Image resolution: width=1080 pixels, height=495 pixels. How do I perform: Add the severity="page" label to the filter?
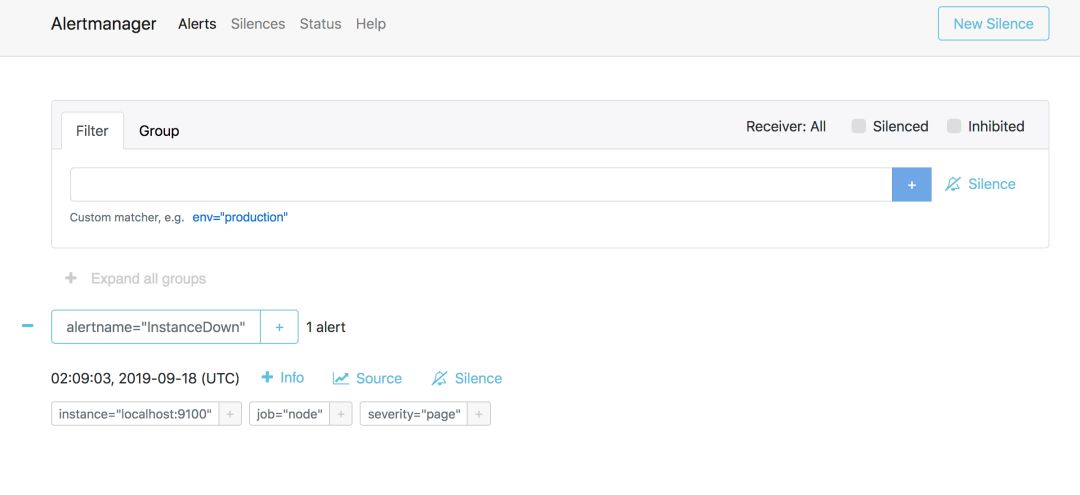click(x=479, y=414)
